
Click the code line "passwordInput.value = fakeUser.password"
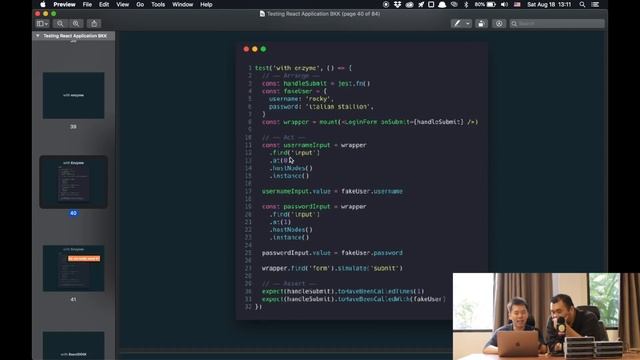pos(332,253)
